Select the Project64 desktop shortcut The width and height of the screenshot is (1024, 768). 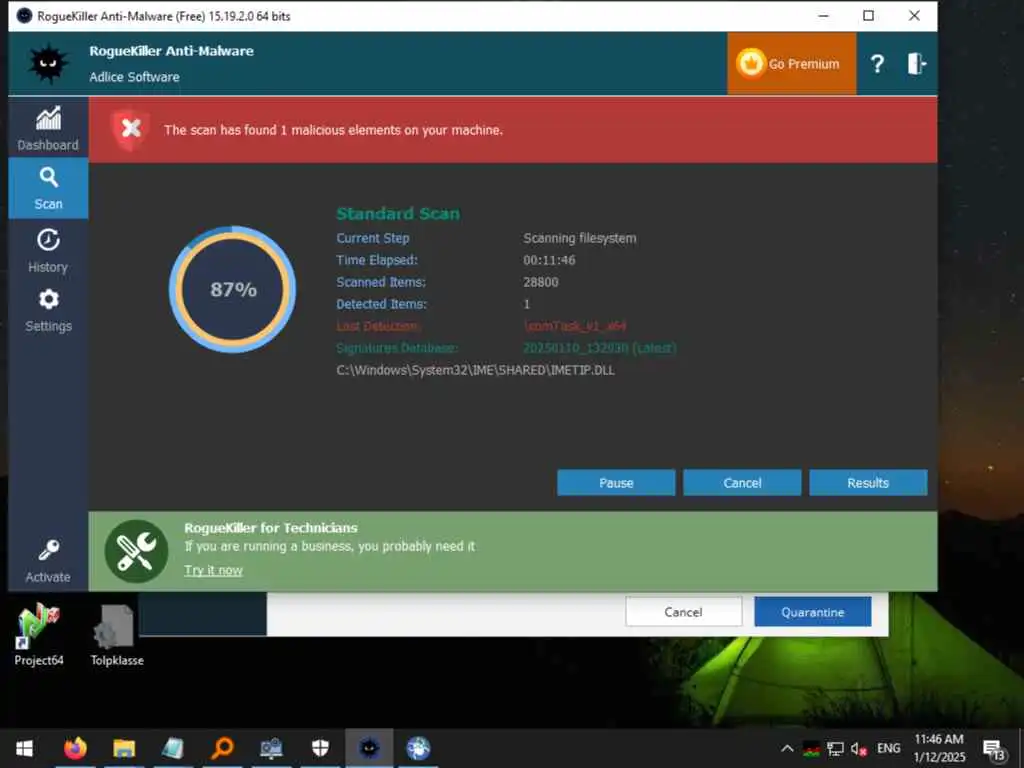pos(39,635)
